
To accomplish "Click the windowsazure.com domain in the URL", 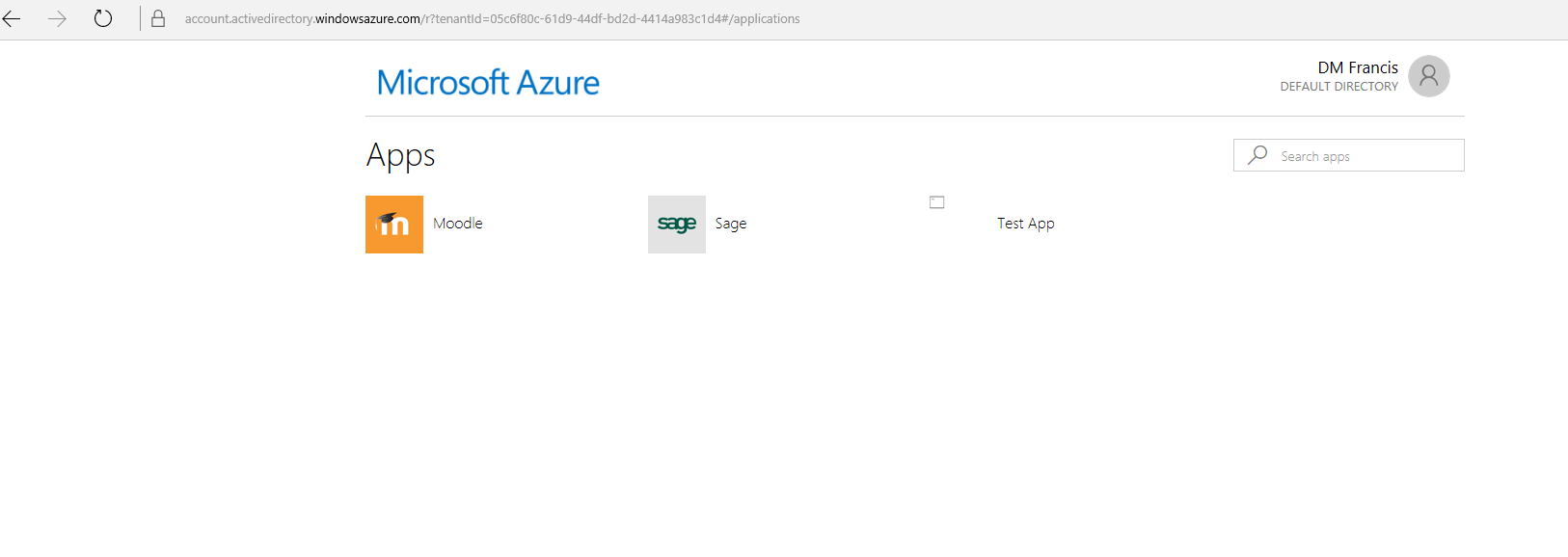I will (368, 18).
